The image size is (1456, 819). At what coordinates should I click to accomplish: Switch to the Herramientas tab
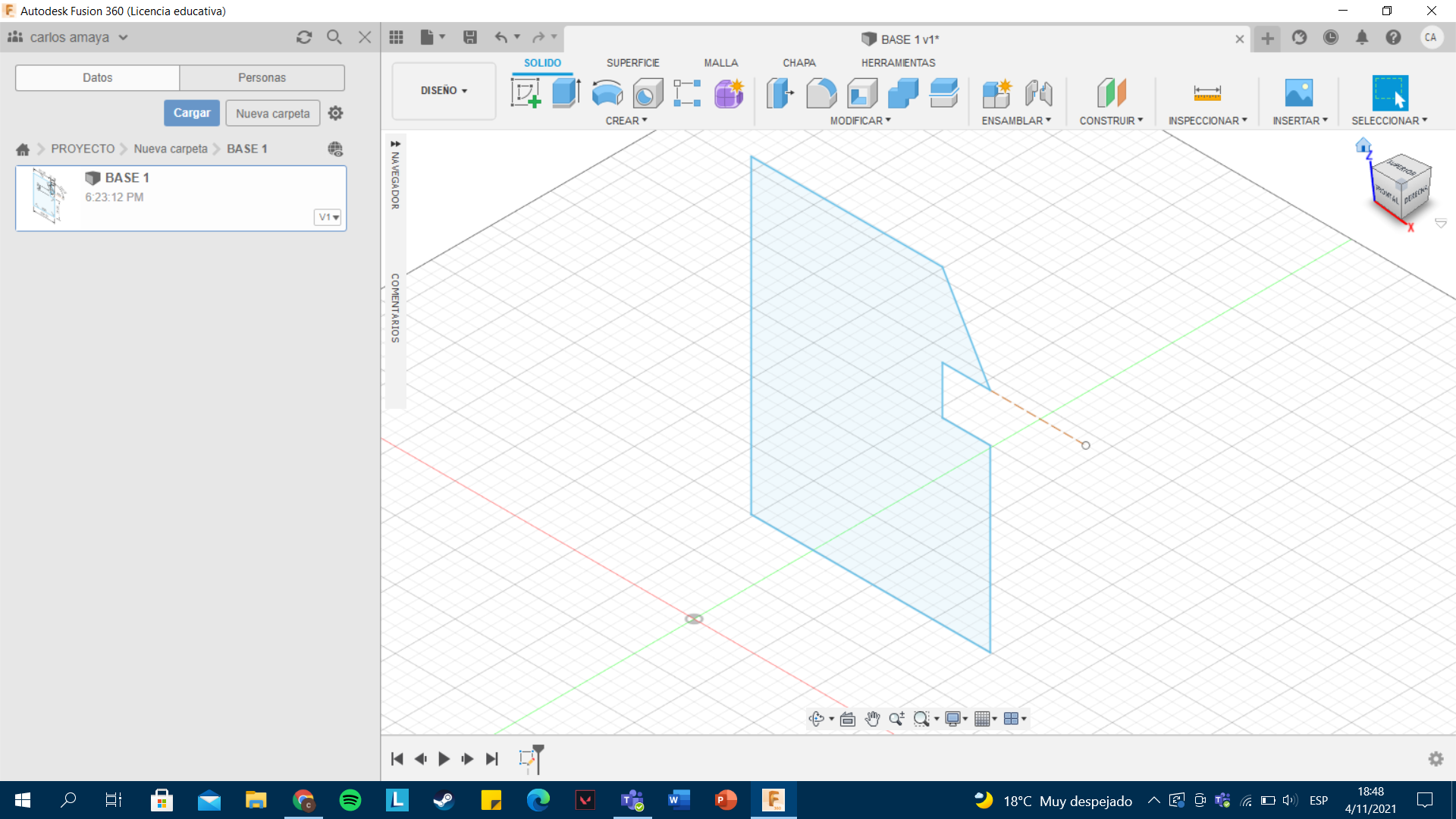click(x=898, y=63)
